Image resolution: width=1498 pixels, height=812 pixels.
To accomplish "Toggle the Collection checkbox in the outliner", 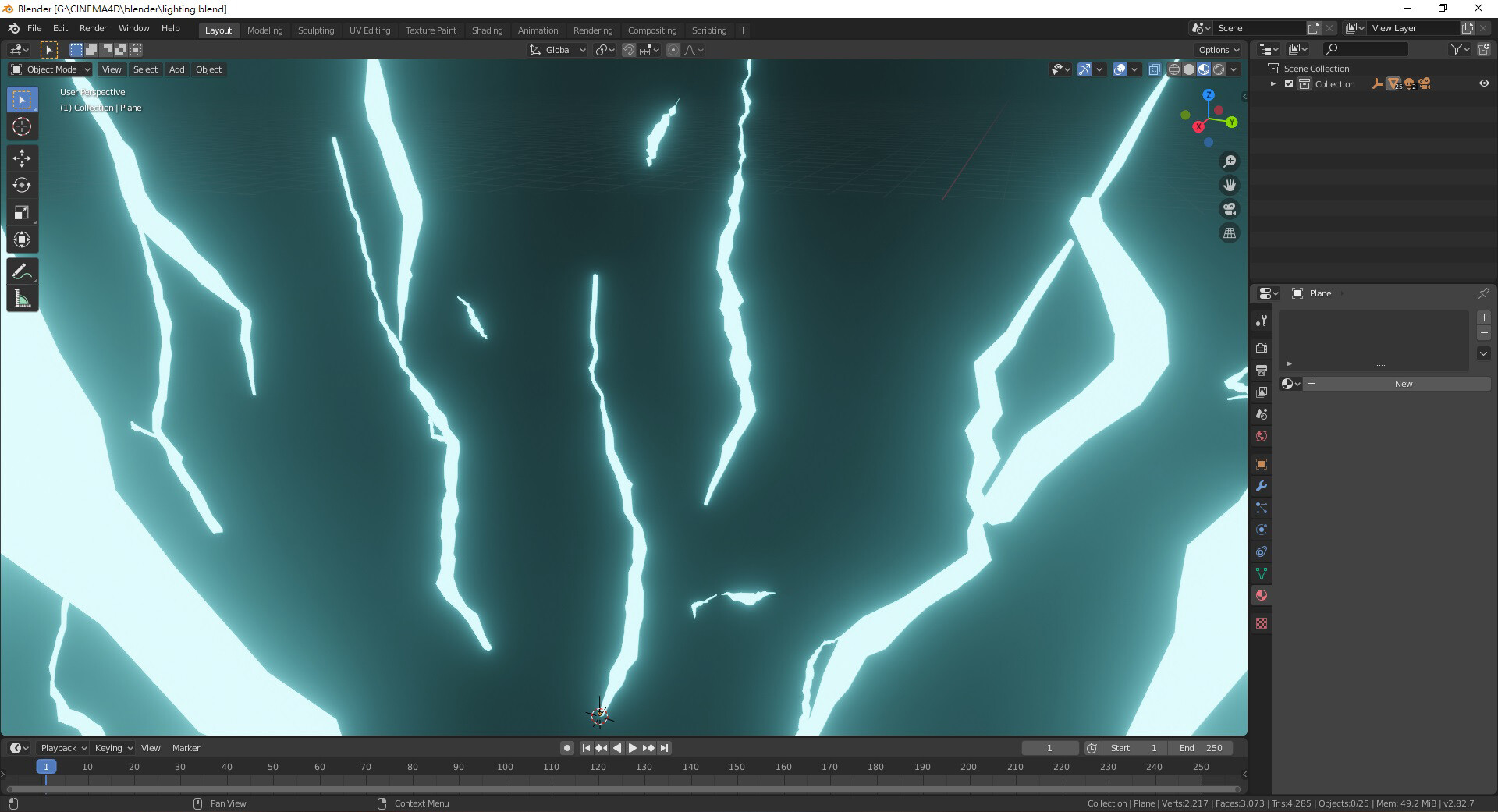I will tap(1290, 83).
